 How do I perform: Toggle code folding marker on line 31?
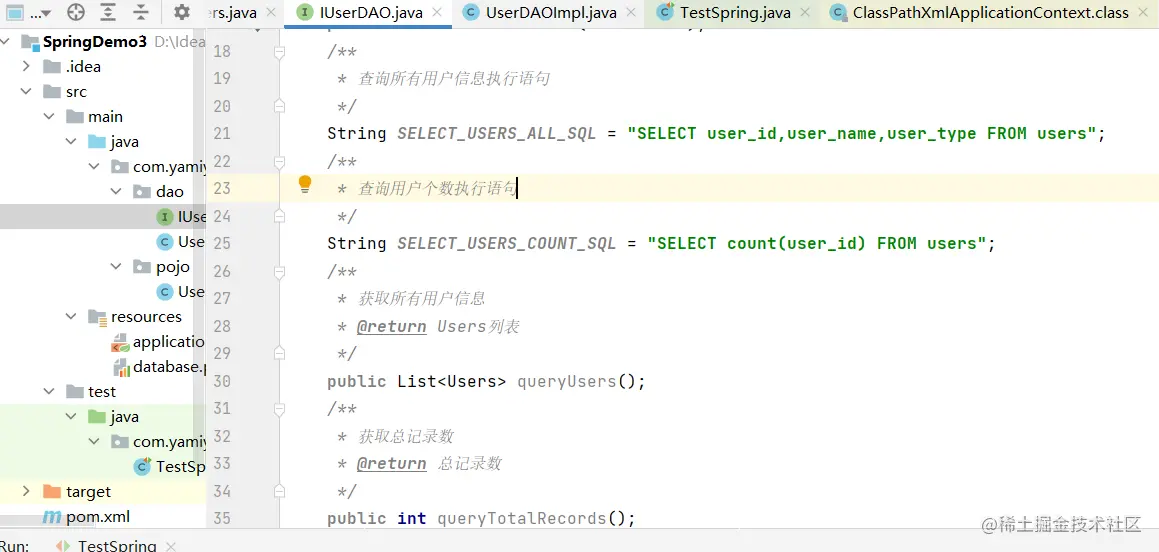[279, 409]
